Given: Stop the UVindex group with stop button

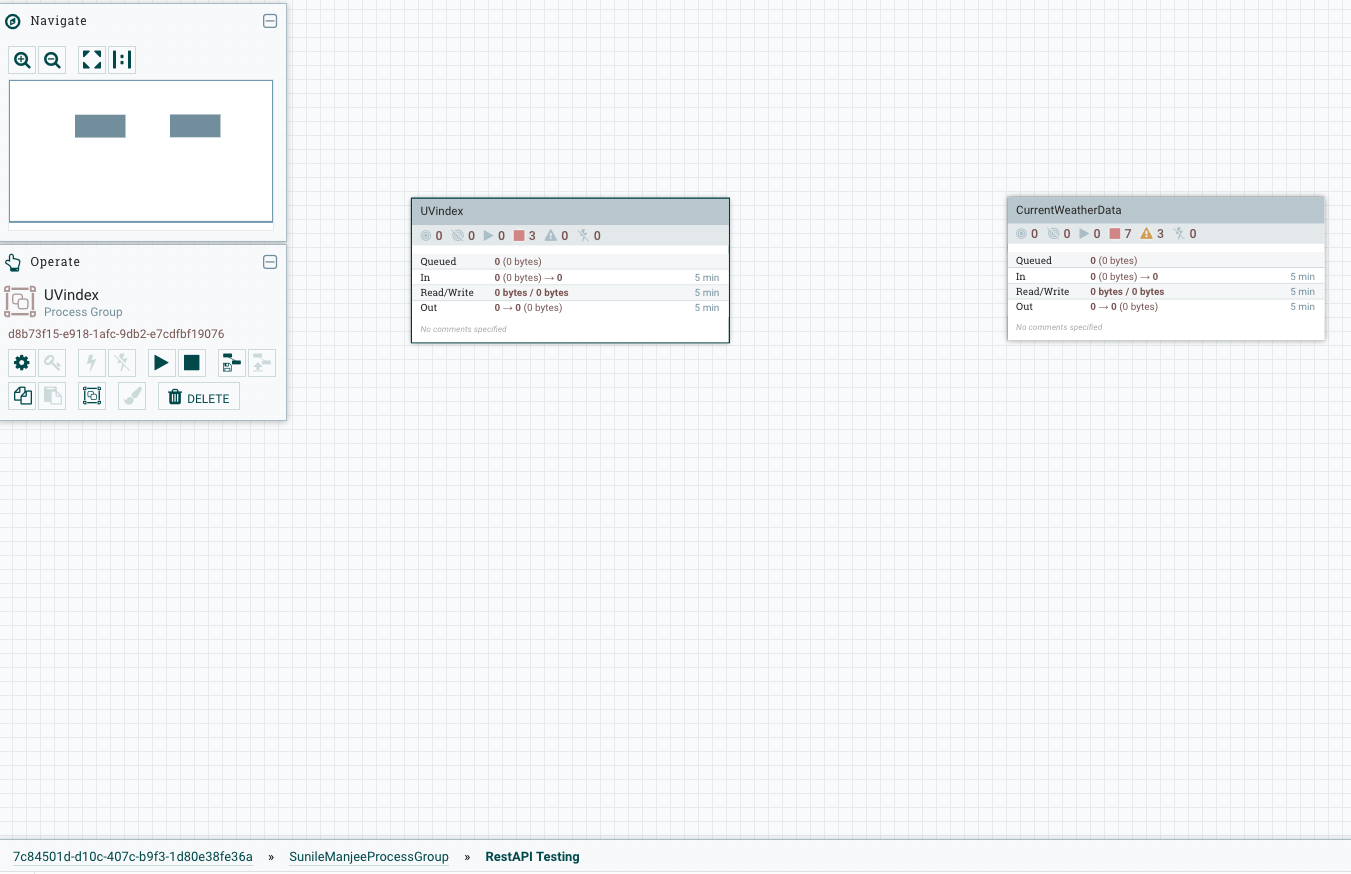Looking at the screenshot, I should coord(191,362).
